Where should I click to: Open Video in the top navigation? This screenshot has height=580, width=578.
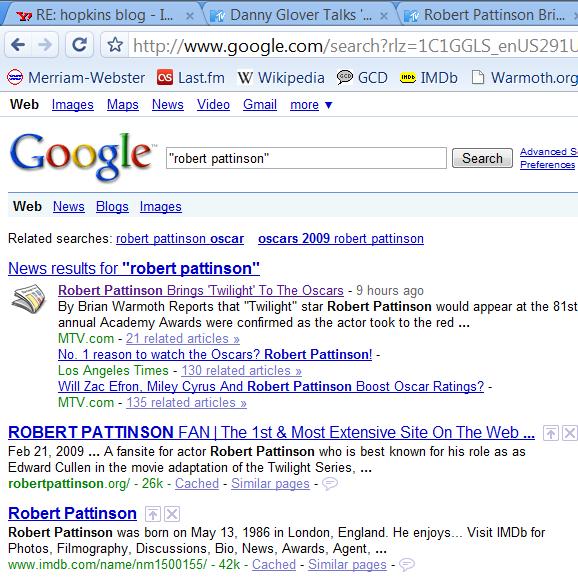pyautogui.click(x=213, y=105)
